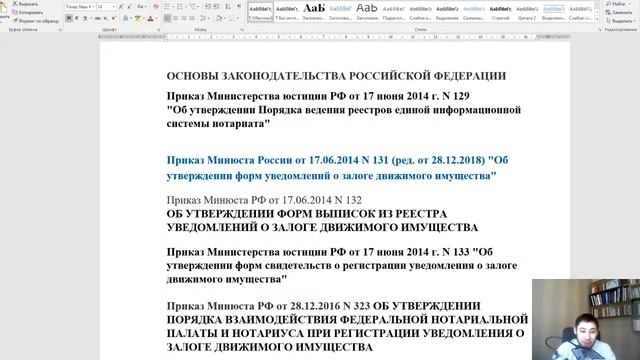The width and height of the screenshot is (640, 360).
Task: Click paragraph Приказ Министерства юстиции N 133
Action: coord(342,265)
